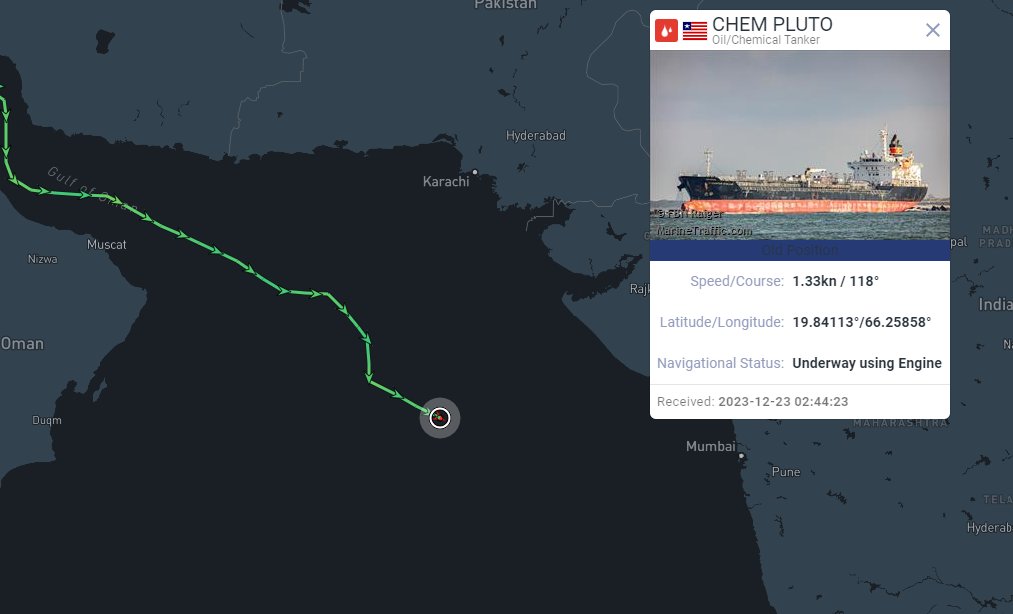Click the latitude/longitude value 19.84113°/66.25858°
The image size is (1013, 614).
coord(861,322)
